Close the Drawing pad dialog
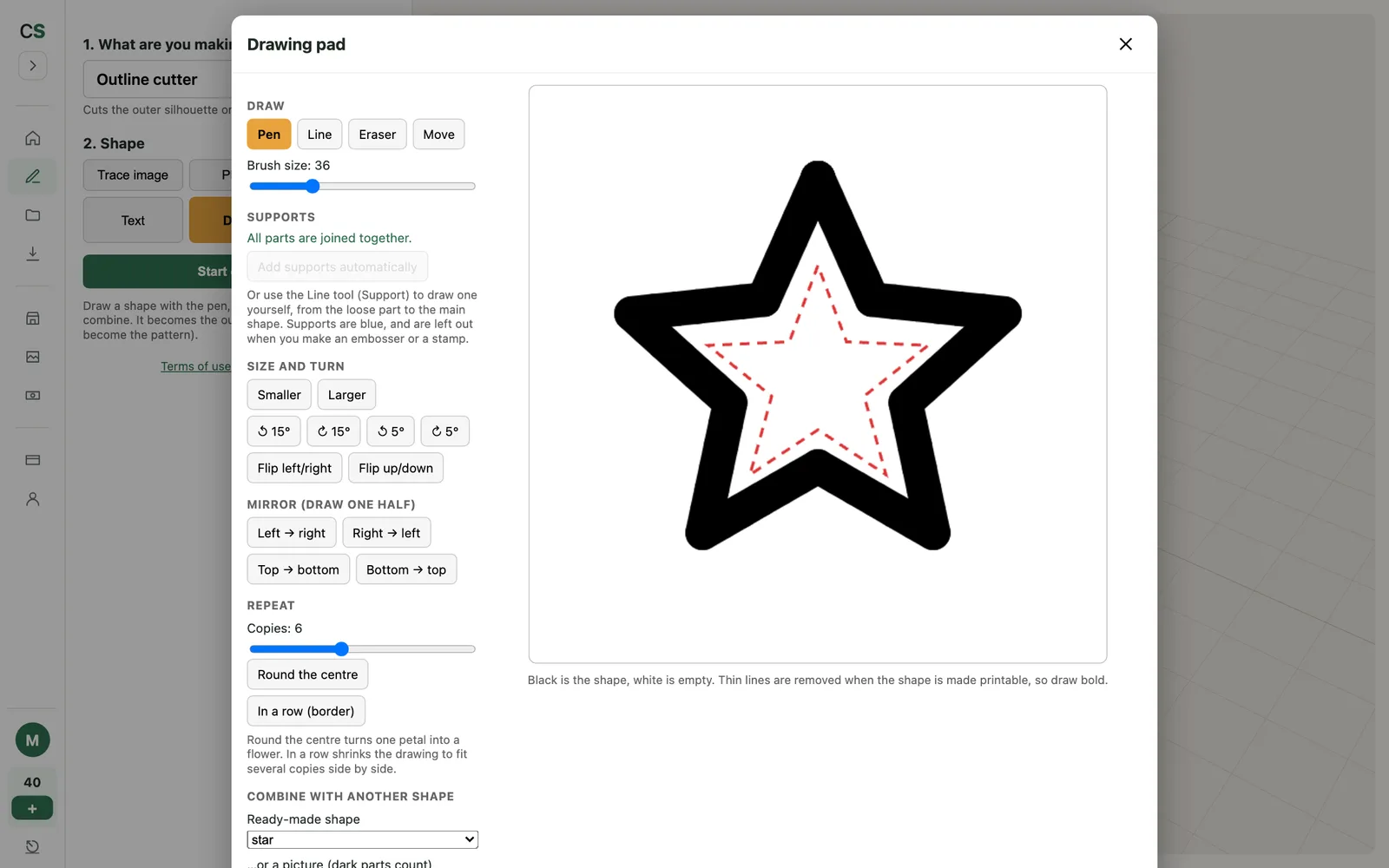 pyautogui.click(x=1125, y=44)
